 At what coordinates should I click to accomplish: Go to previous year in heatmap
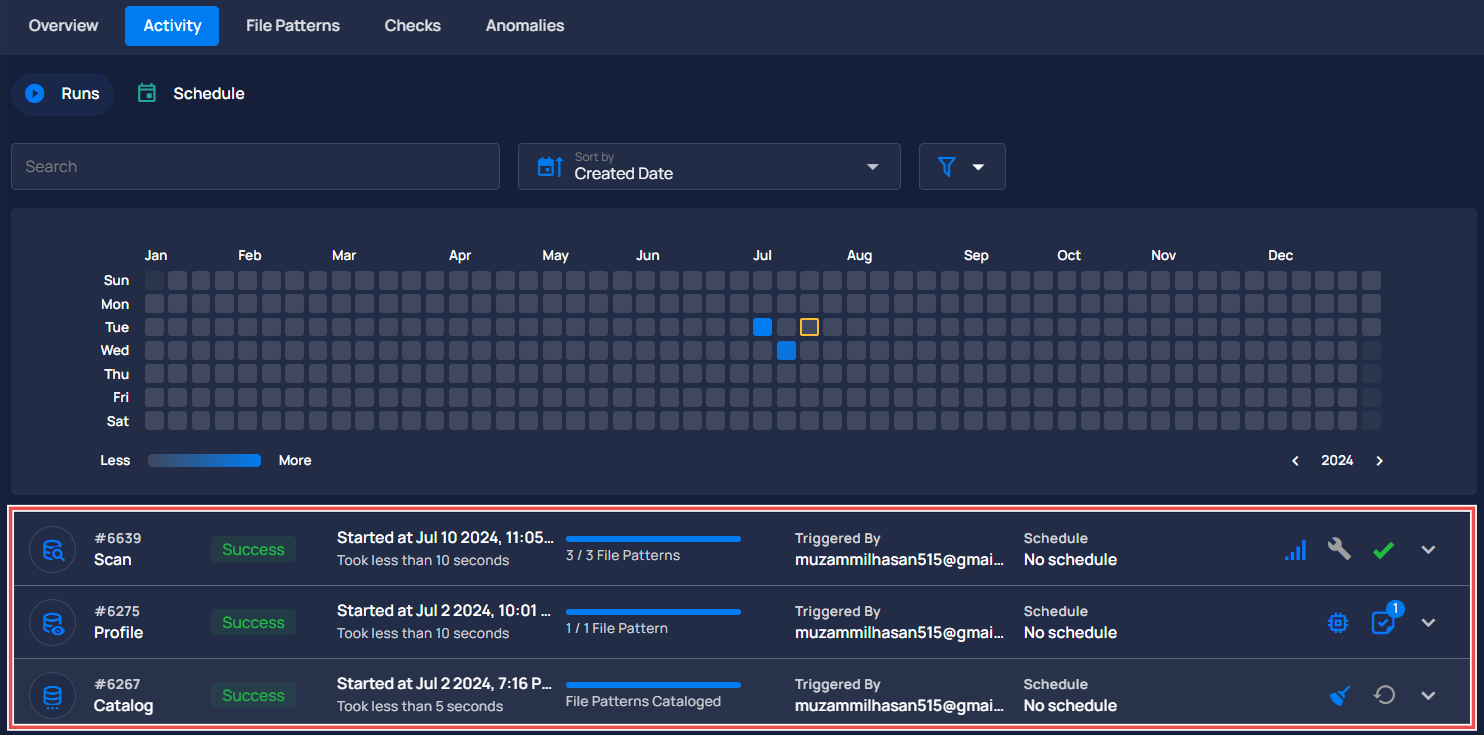(1296, 461)
